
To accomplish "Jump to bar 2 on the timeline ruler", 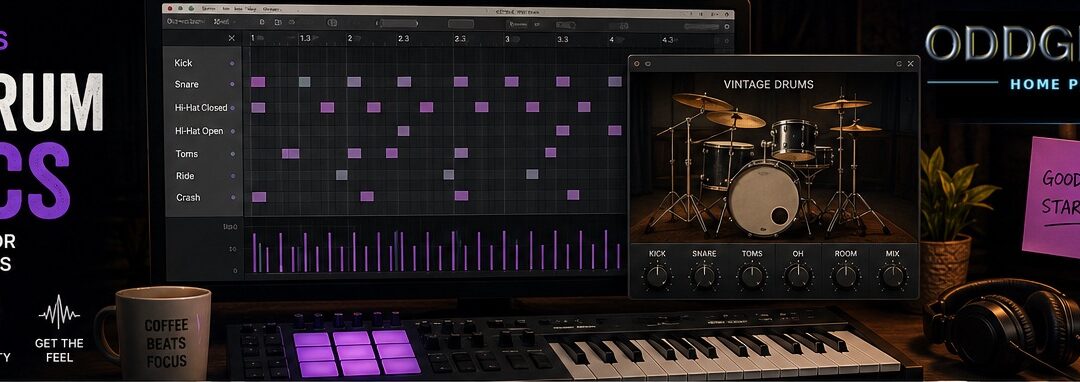I will (350, 39).
